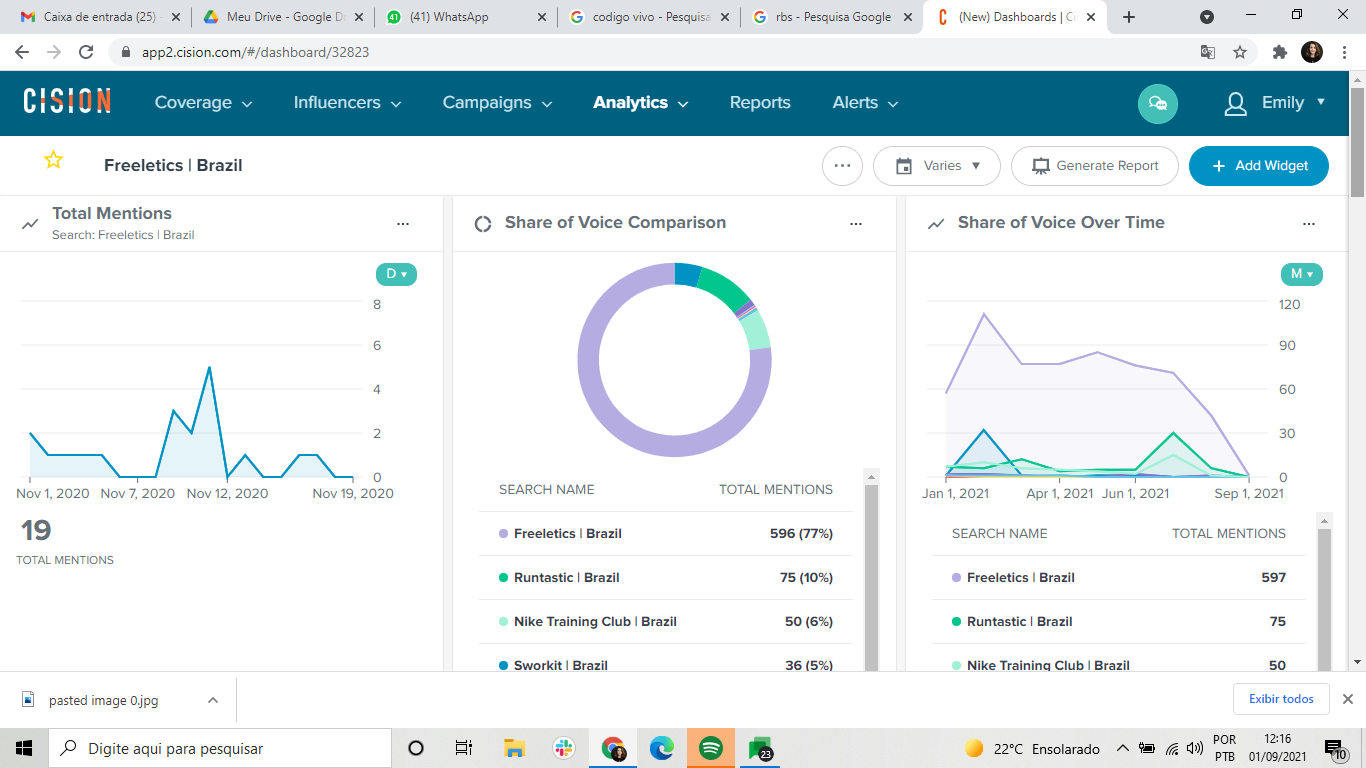Expand the D interval dropdown
The height and width of the screenshot is (768, 1366).
click(x=396, y=274)
